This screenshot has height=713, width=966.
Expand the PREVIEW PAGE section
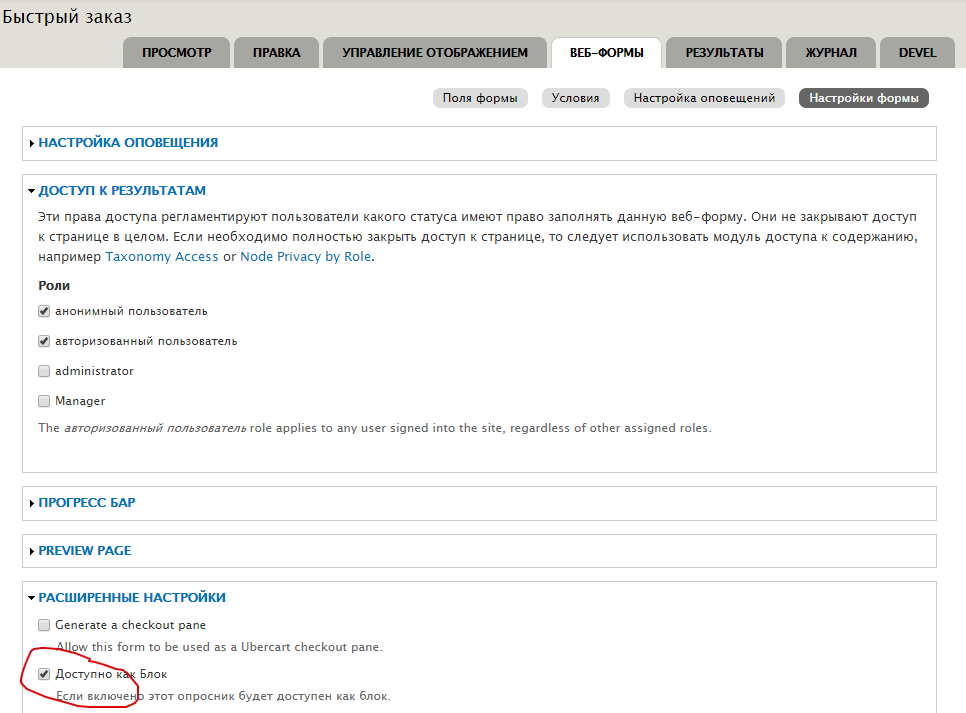pos(85,551)
